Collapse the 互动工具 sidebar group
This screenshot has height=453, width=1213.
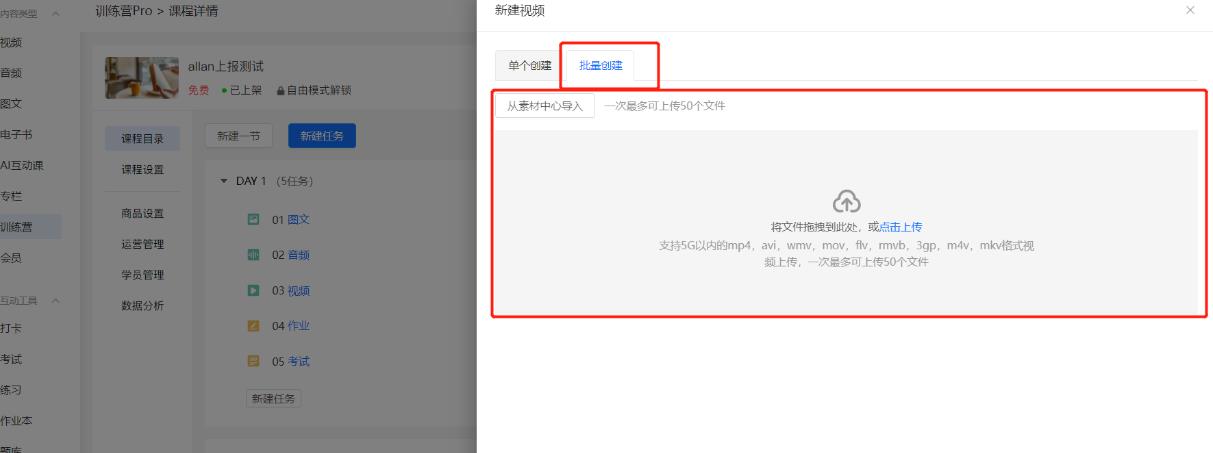(x=54, y=301)
